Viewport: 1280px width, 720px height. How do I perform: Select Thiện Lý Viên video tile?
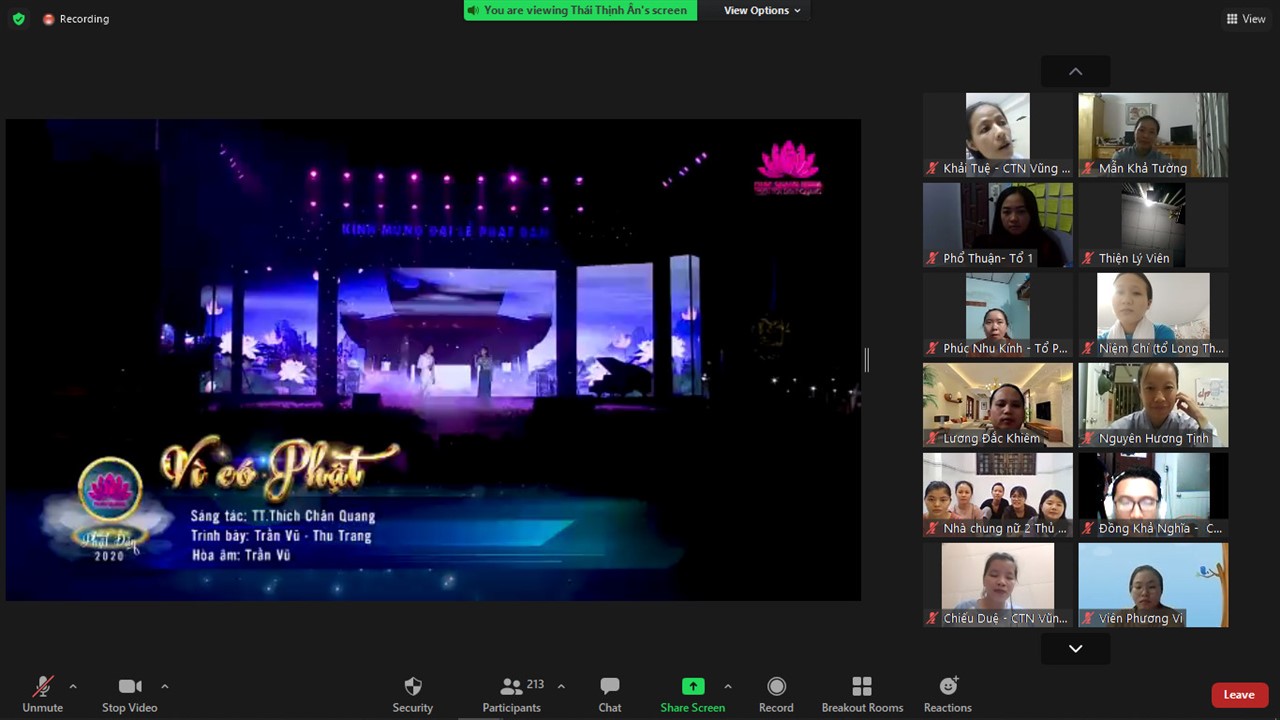[x=1153, y=225]
